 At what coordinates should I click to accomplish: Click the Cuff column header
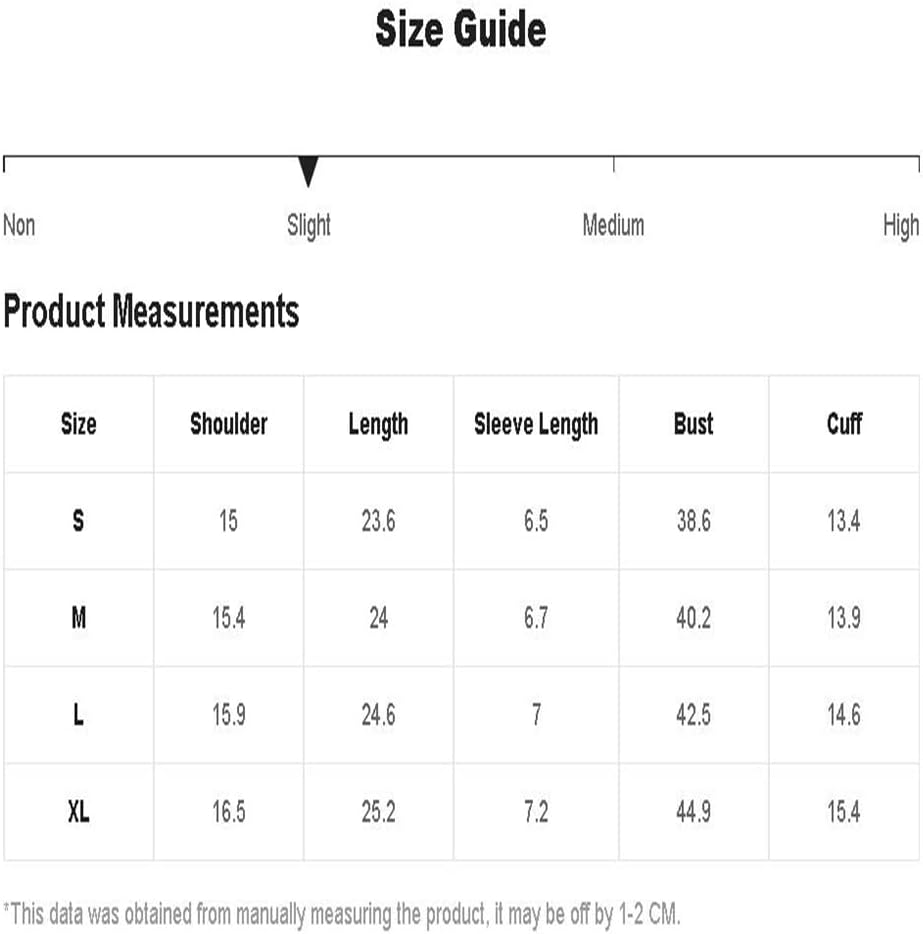tap(844, 424)
